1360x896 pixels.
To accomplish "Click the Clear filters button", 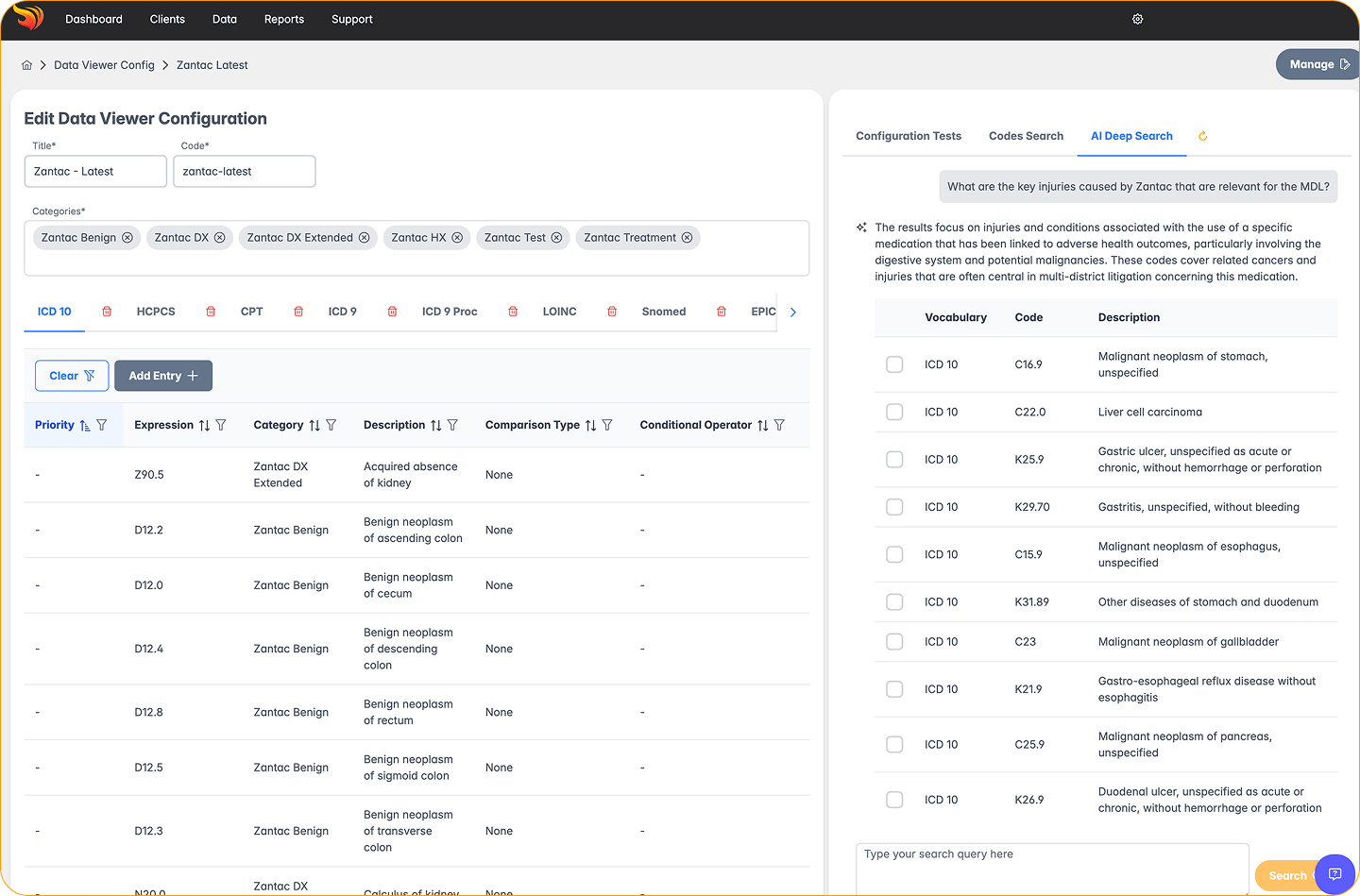I will pos(72,376).
